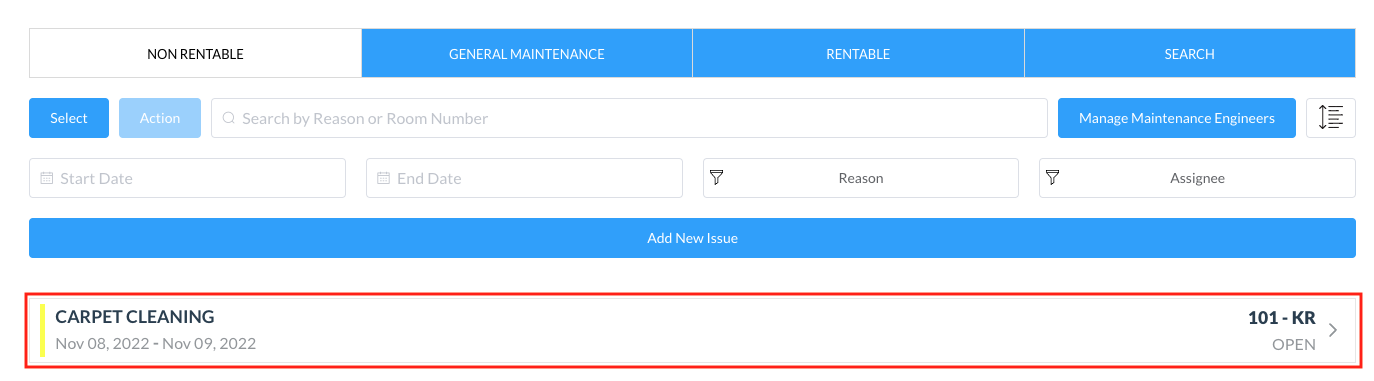Open the Rentable tab
The height and width of the screenshot is (381, 1374).
point(858,54)
